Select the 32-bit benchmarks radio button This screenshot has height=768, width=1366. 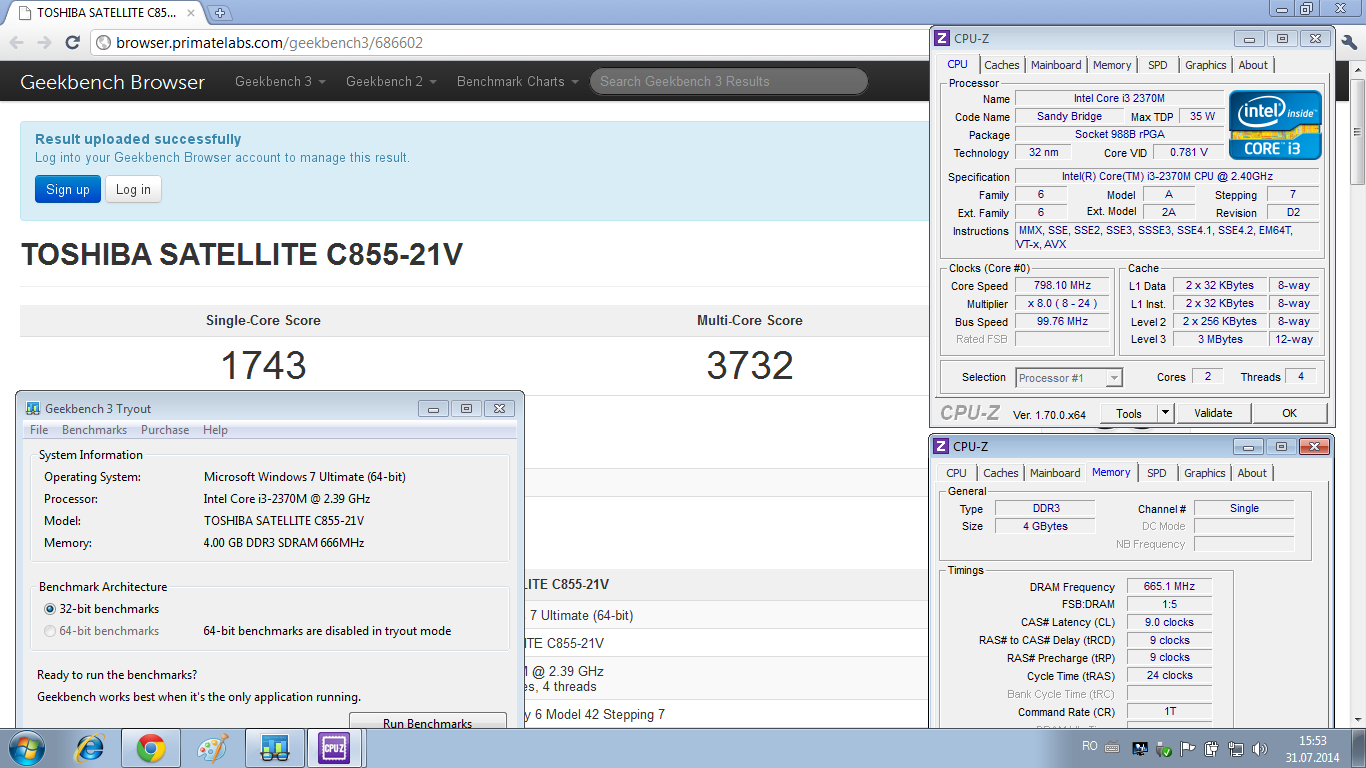pyautogui.click(x=50, y=609)
